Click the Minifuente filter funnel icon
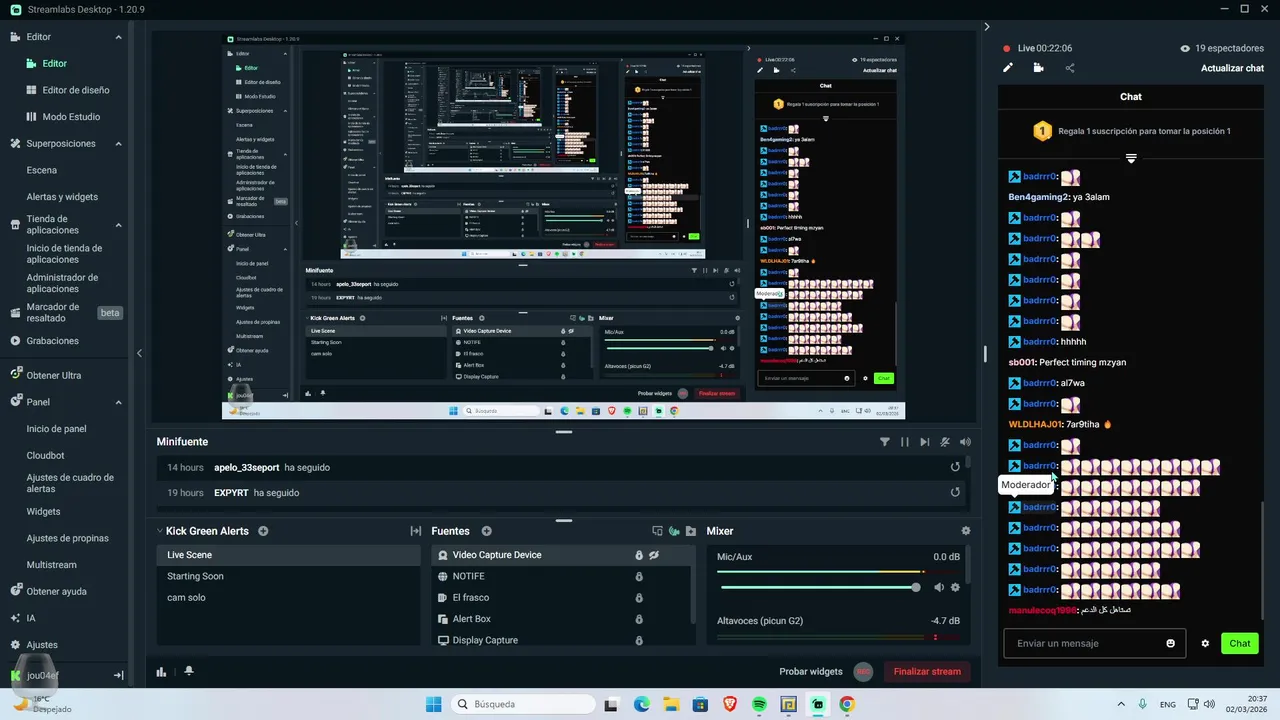This screenshot has height=720, width=1280. click(885, 442)
